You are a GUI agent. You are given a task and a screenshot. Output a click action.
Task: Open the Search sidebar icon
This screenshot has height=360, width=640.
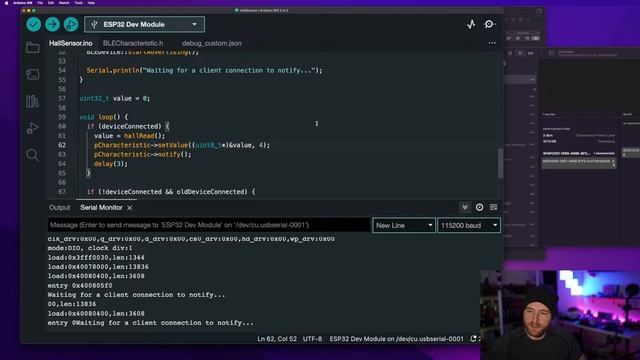coord(33,155)
